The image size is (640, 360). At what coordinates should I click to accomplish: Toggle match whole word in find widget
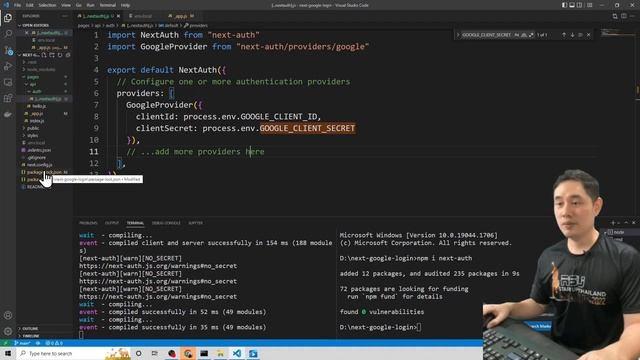524,35
